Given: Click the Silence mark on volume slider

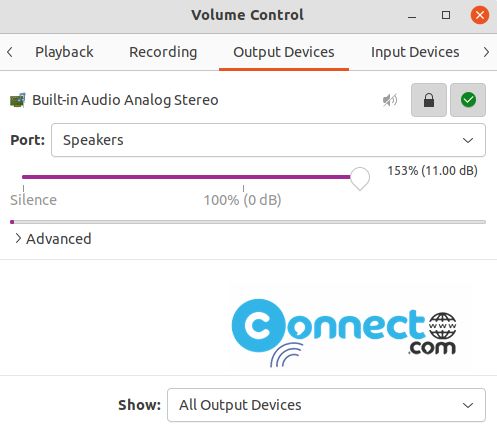Looking at the screenshot, I should (x=33, y=200).
